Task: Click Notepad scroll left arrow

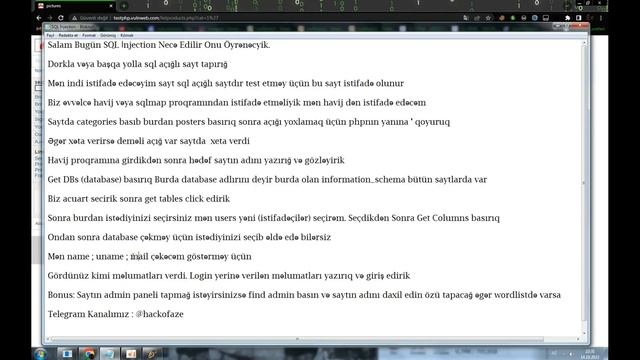Action: coord(48,339)
